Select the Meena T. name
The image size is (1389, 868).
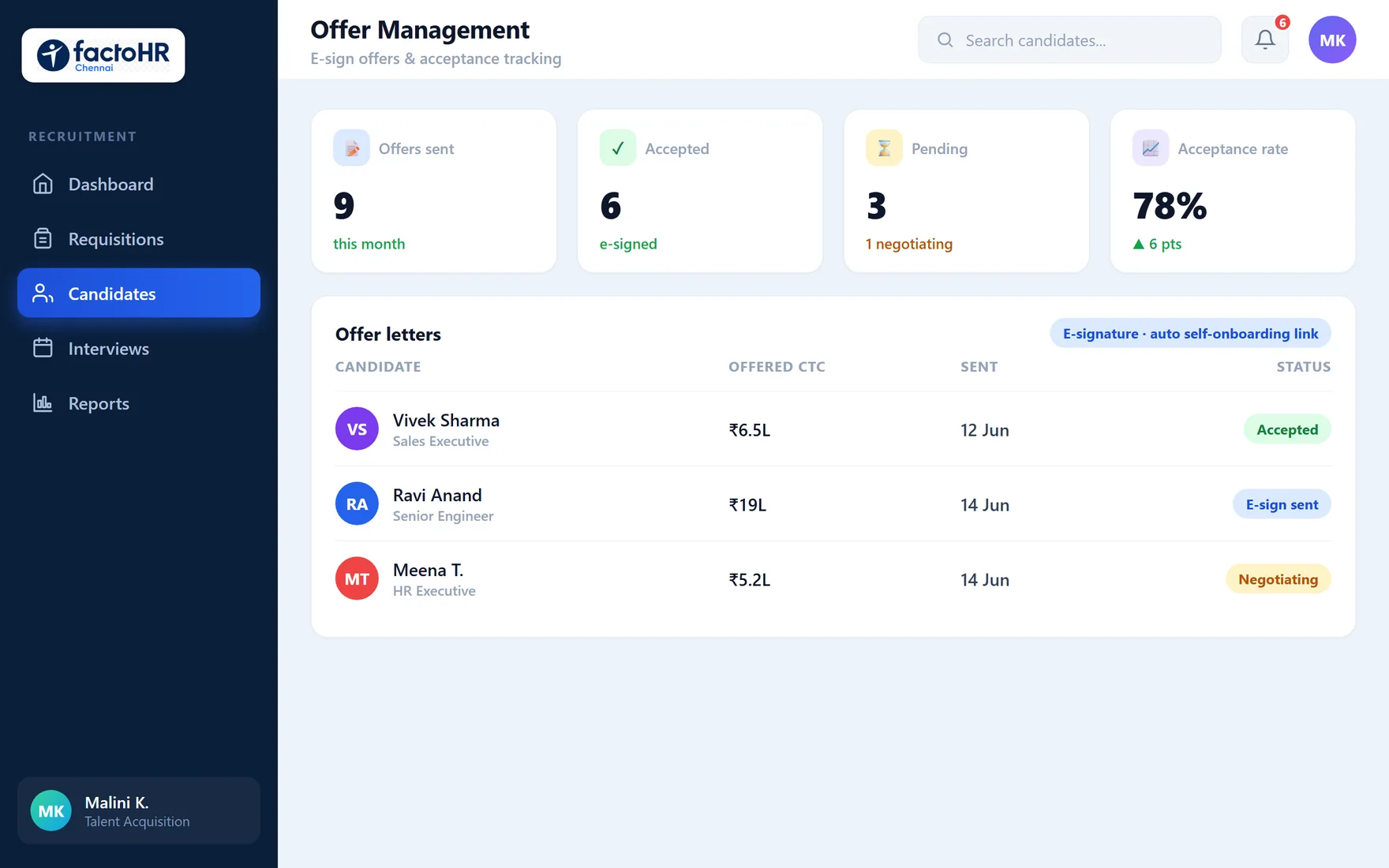(x=428, y=570)
